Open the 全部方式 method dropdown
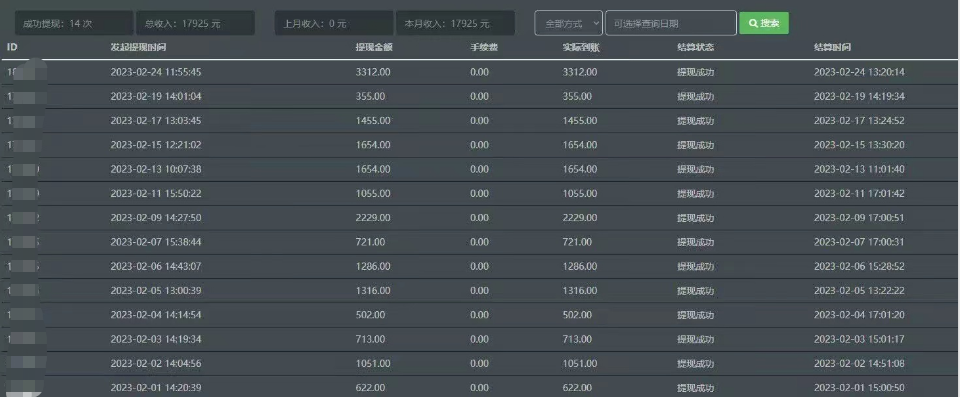The image size is (960, 397). coord(569,23)
